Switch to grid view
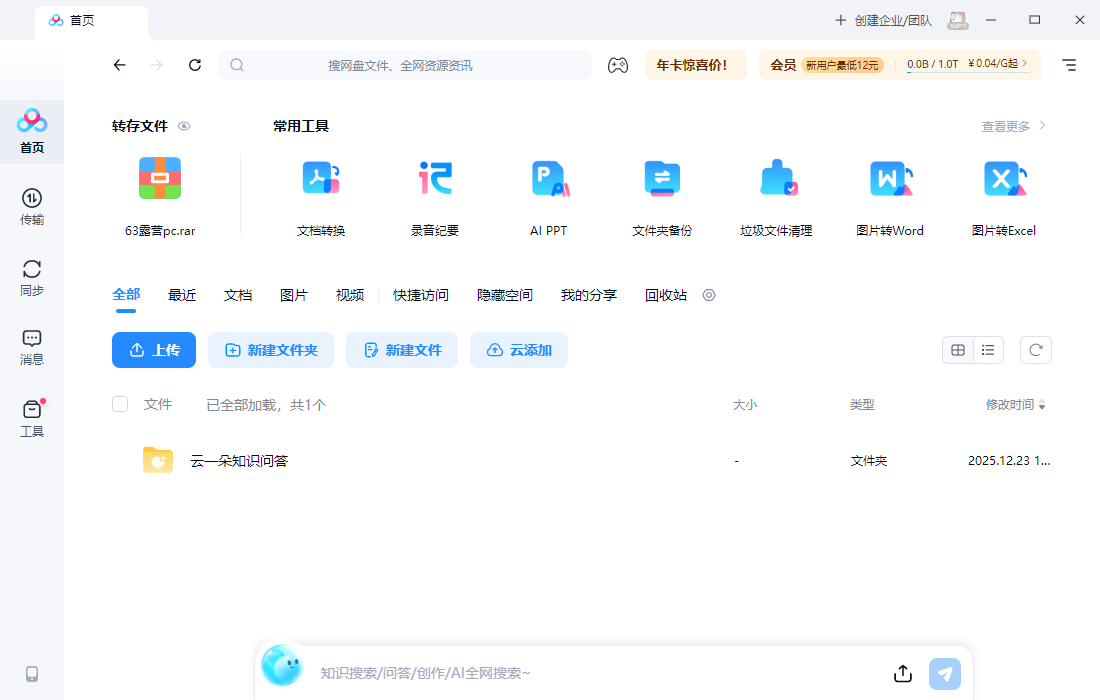The width and height of the screenshot is (1100, 700). click(958, 350)
